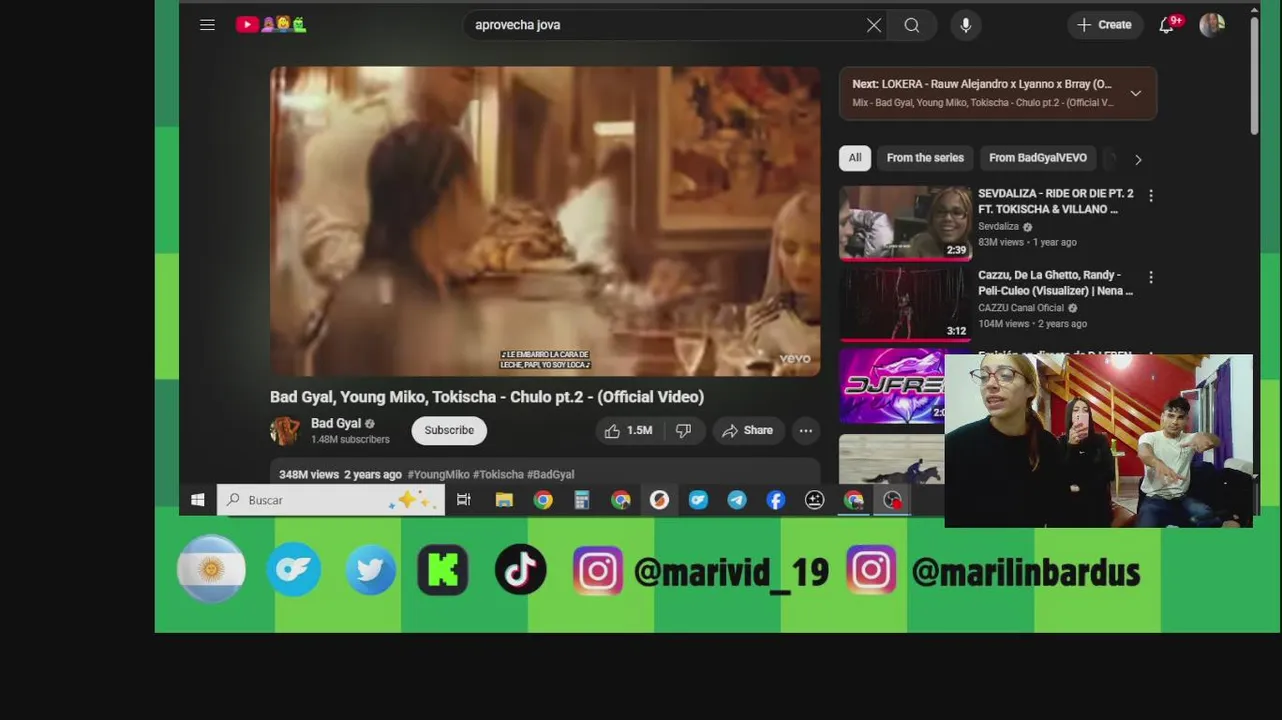
Task: Click the #Tokischa hashtag
Action: click(x=498, y=475)
